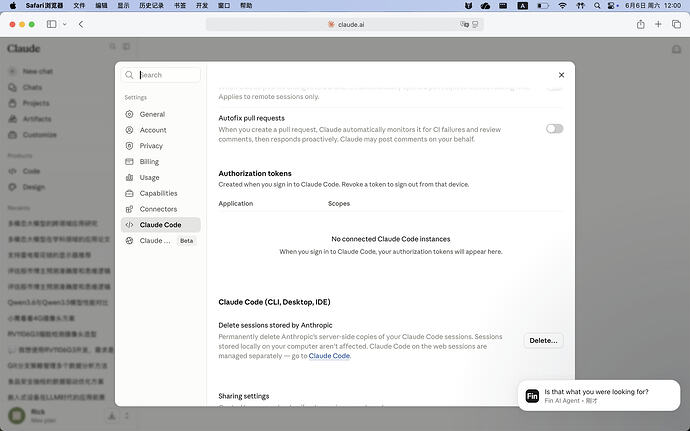Open the Claude Beta settings item
This screenshot has width=690, height=431.
click(x=161, y=240)
